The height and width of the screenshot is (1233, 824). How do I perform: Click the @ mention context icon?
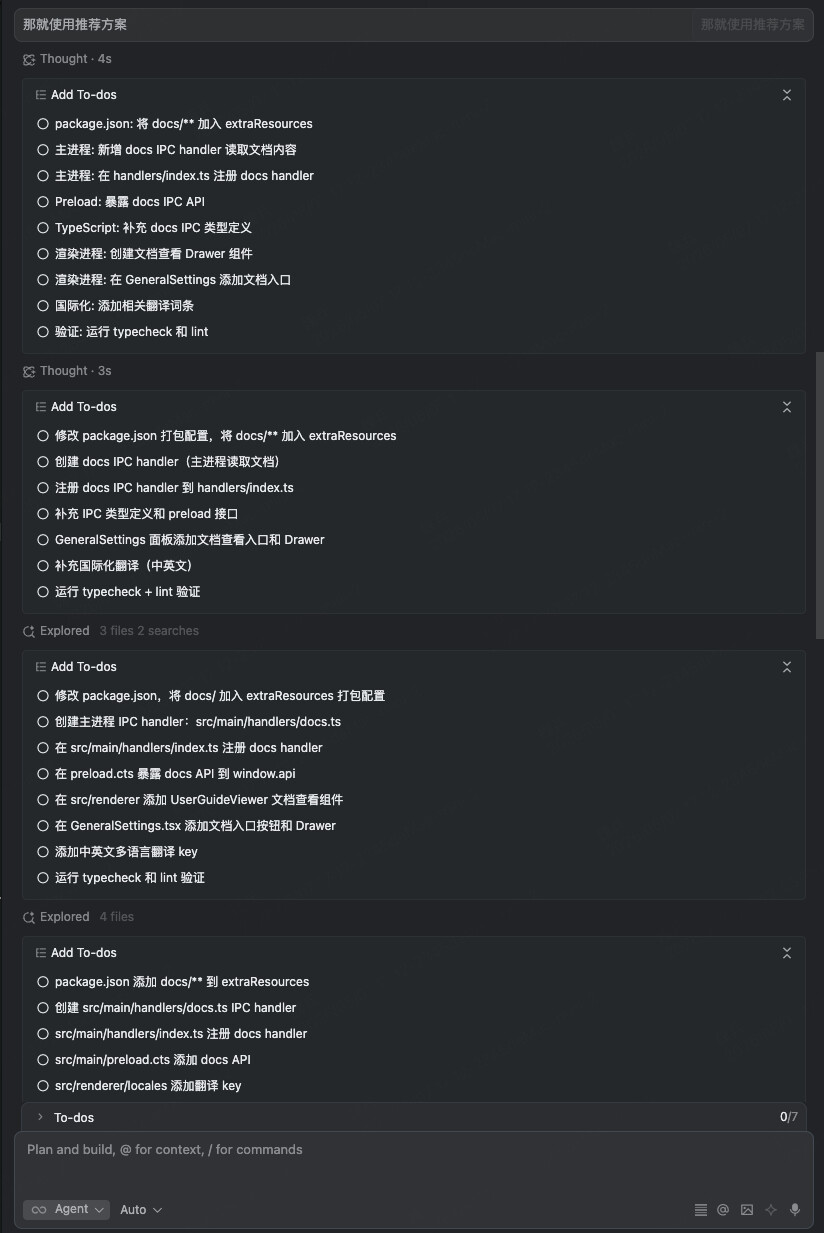click(723, 1209)
